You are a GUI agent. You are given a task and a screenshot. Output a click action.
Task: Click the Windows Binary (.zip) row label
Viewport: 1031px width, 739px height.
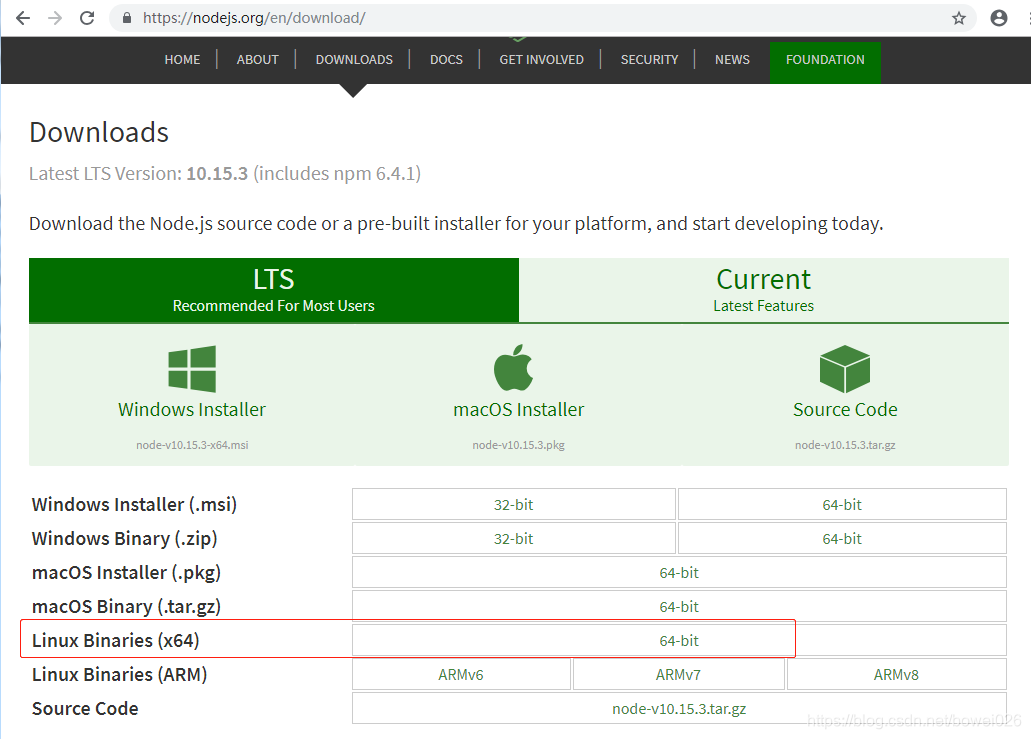pyautogui.click(x=124, y=538)
